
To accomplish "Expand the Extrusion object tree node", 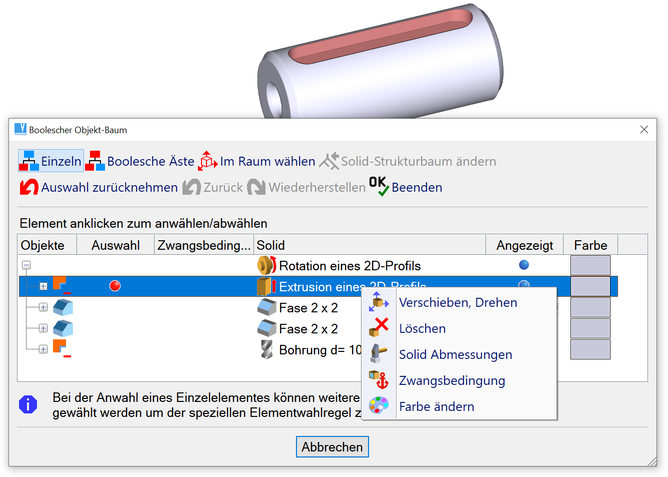I will click(43, 287).
